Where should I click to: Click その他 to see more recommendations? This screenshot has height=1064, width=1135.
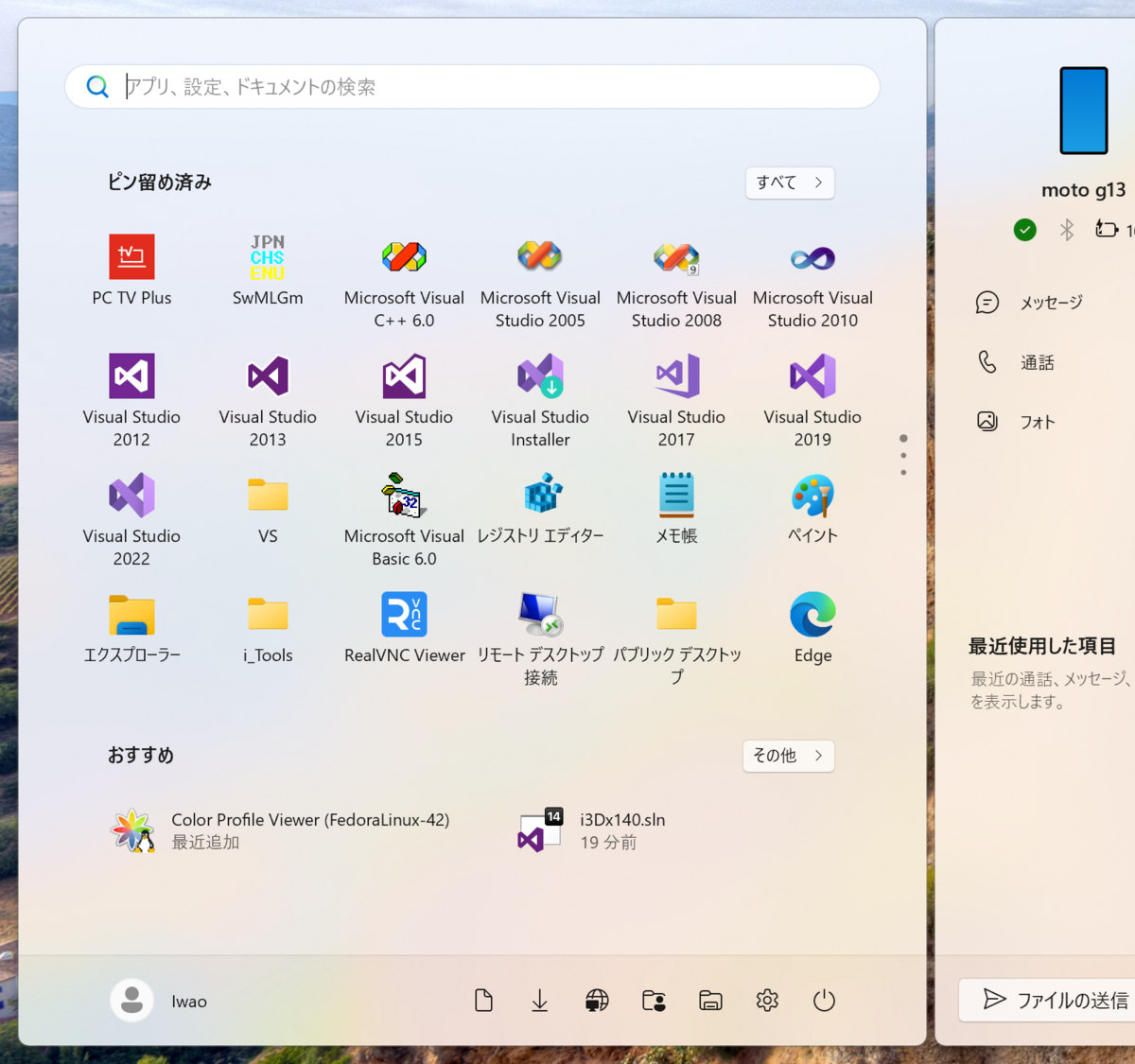788,756
